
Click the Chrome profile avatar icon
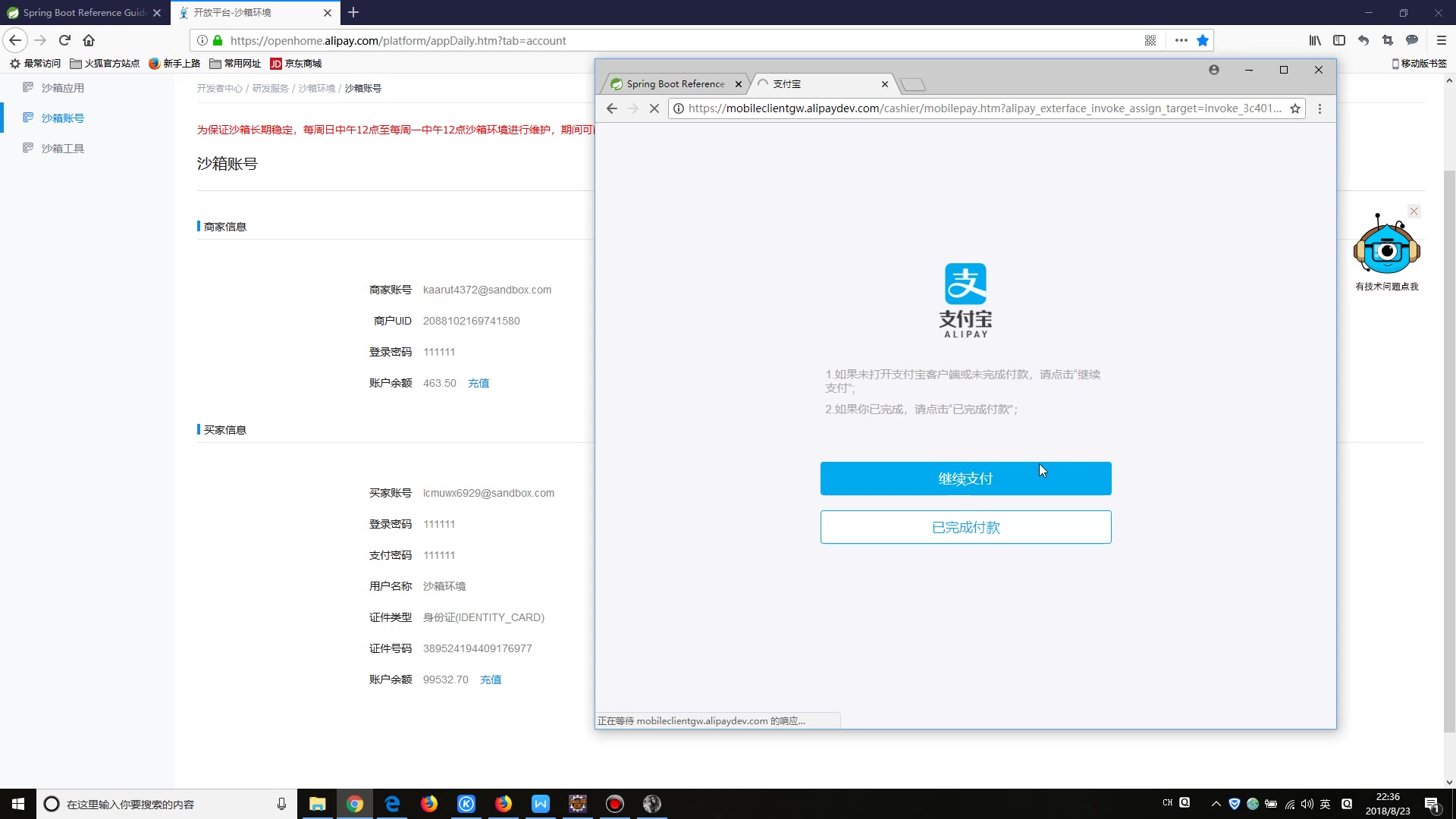[1214, 70]
